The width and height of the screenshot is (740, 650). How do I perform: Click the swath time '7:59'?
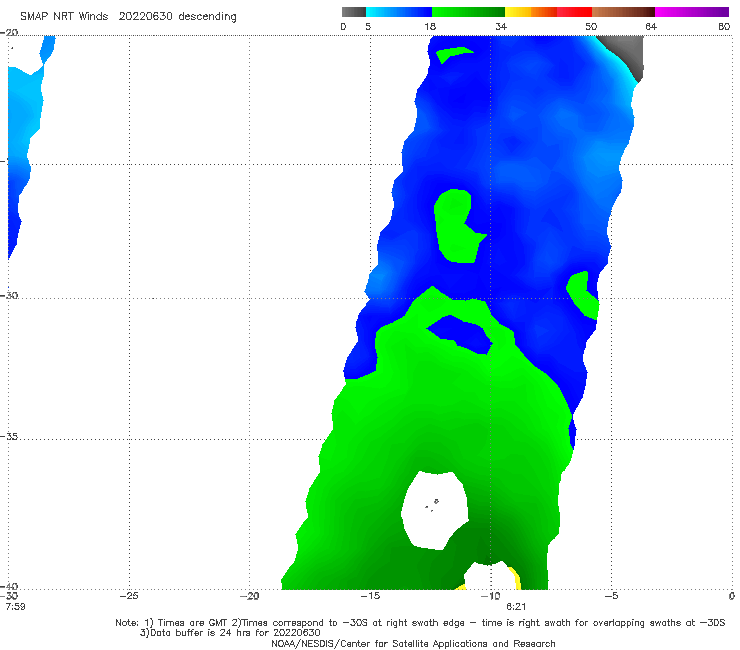tap(16, 606)
